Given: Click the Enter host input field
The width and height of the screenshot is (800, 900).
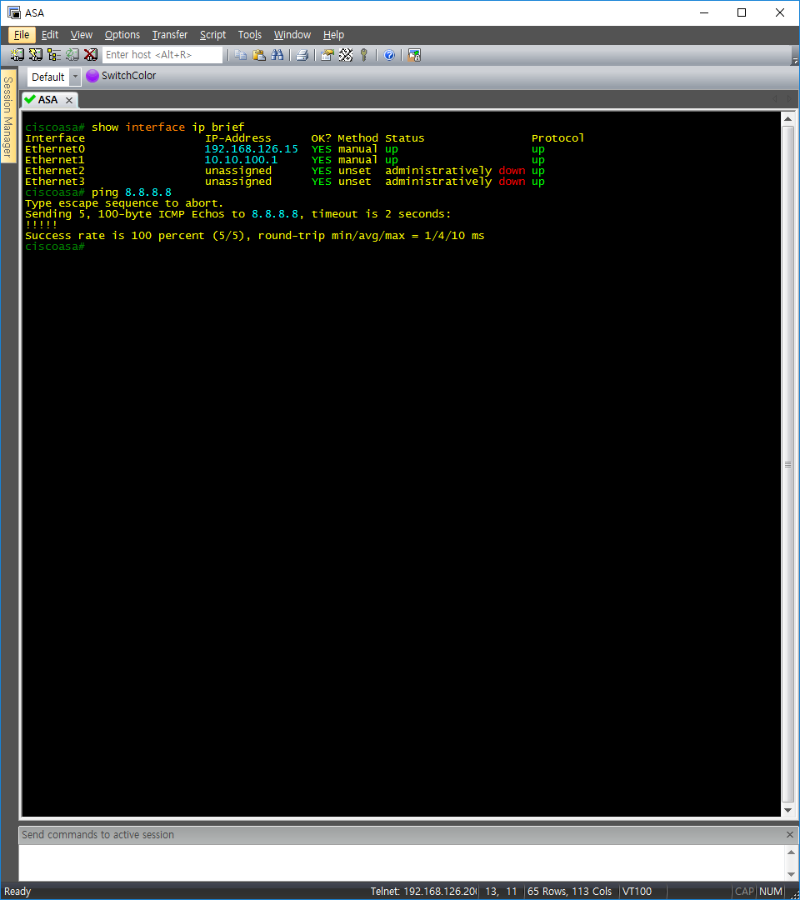Looking at the screenshot, I should [x=162, y=55].
